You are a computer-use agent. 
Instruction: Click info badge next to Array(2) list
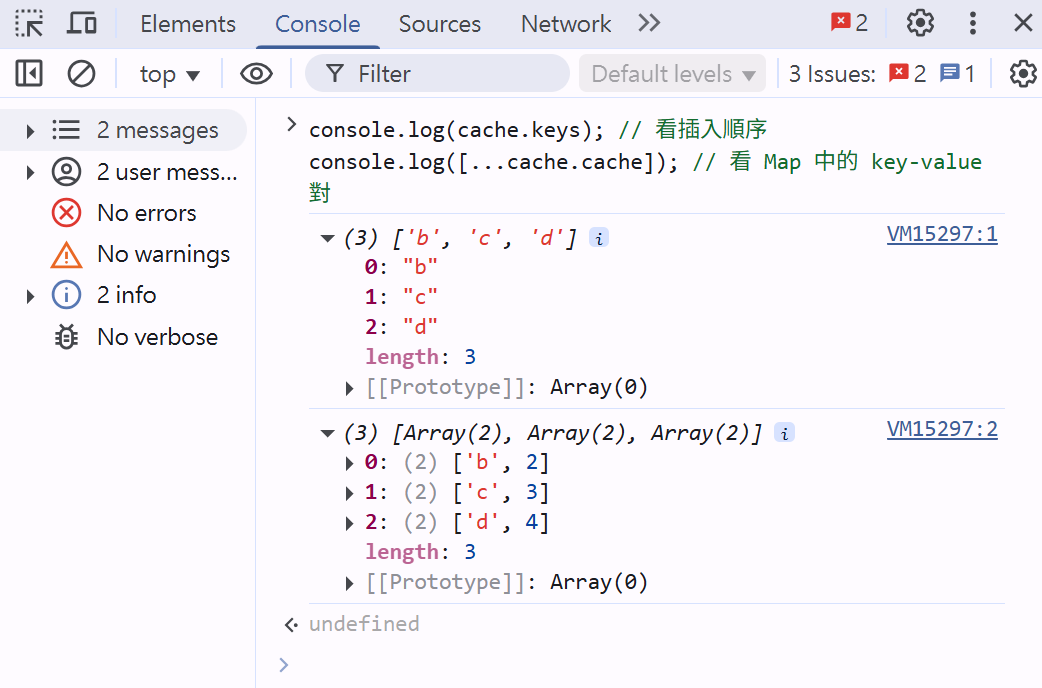784,433
